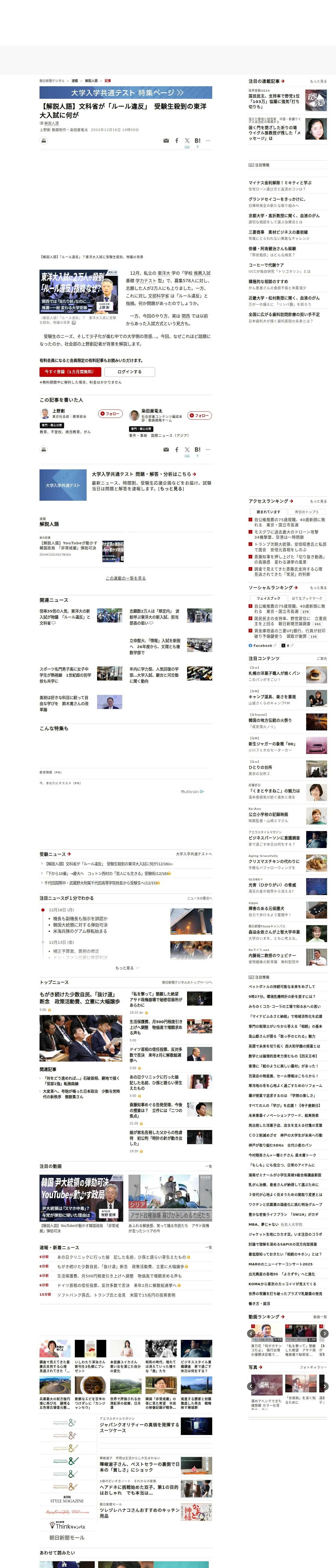The height and width of the screenshot is (1568, 336).
Task: Open the ニュースの要点へ link
Action: (199, 898)
